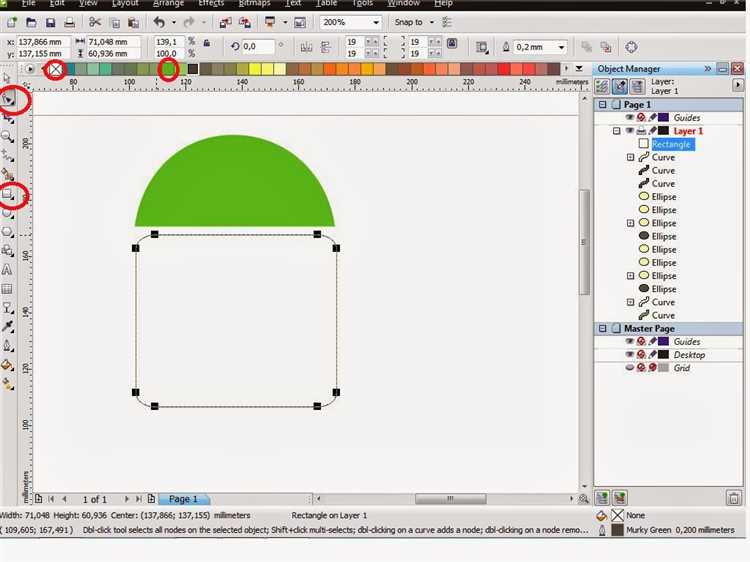Viewport: 750px width, 562px height.
Task: Open the zoom level 200% dropdown
Action: [376, 22]
